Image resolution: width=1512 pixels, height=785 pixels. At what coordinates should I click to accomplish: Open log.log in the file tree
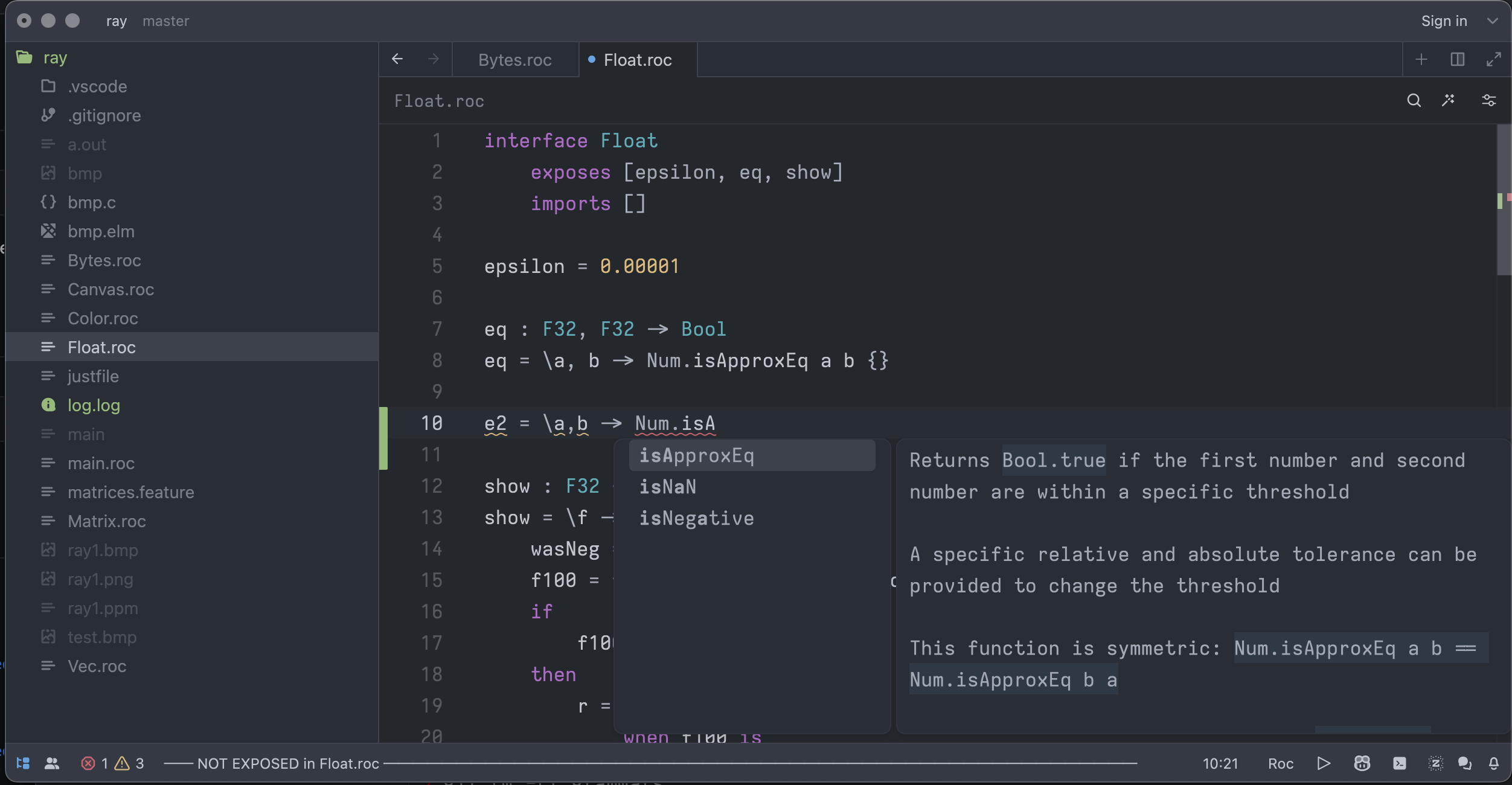(192, 405)
